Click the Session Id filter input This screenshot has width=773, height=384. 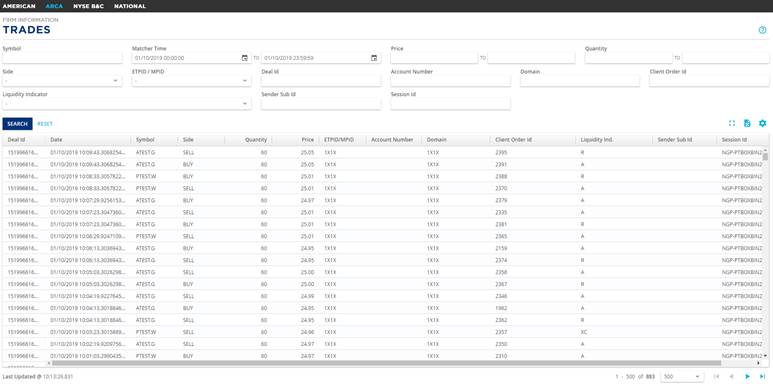tap(451, 104)
